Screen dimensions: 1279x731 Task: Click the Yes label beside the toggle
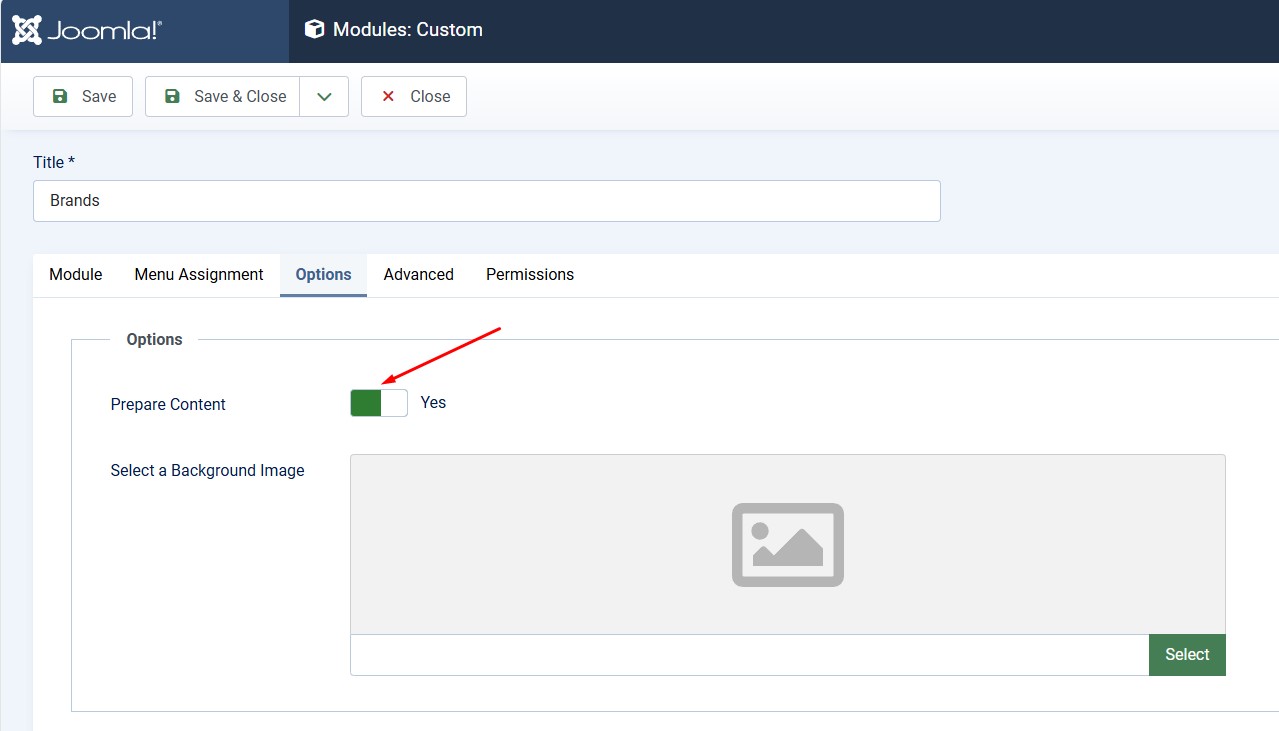(x=433, y=403)
